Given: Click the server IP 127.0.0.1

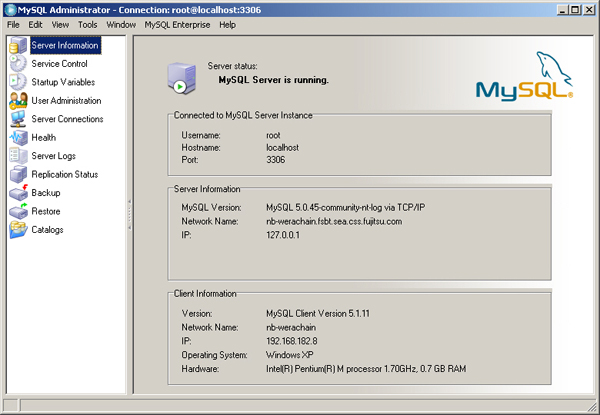Looking at the screenshot, I should pos(283,235).
